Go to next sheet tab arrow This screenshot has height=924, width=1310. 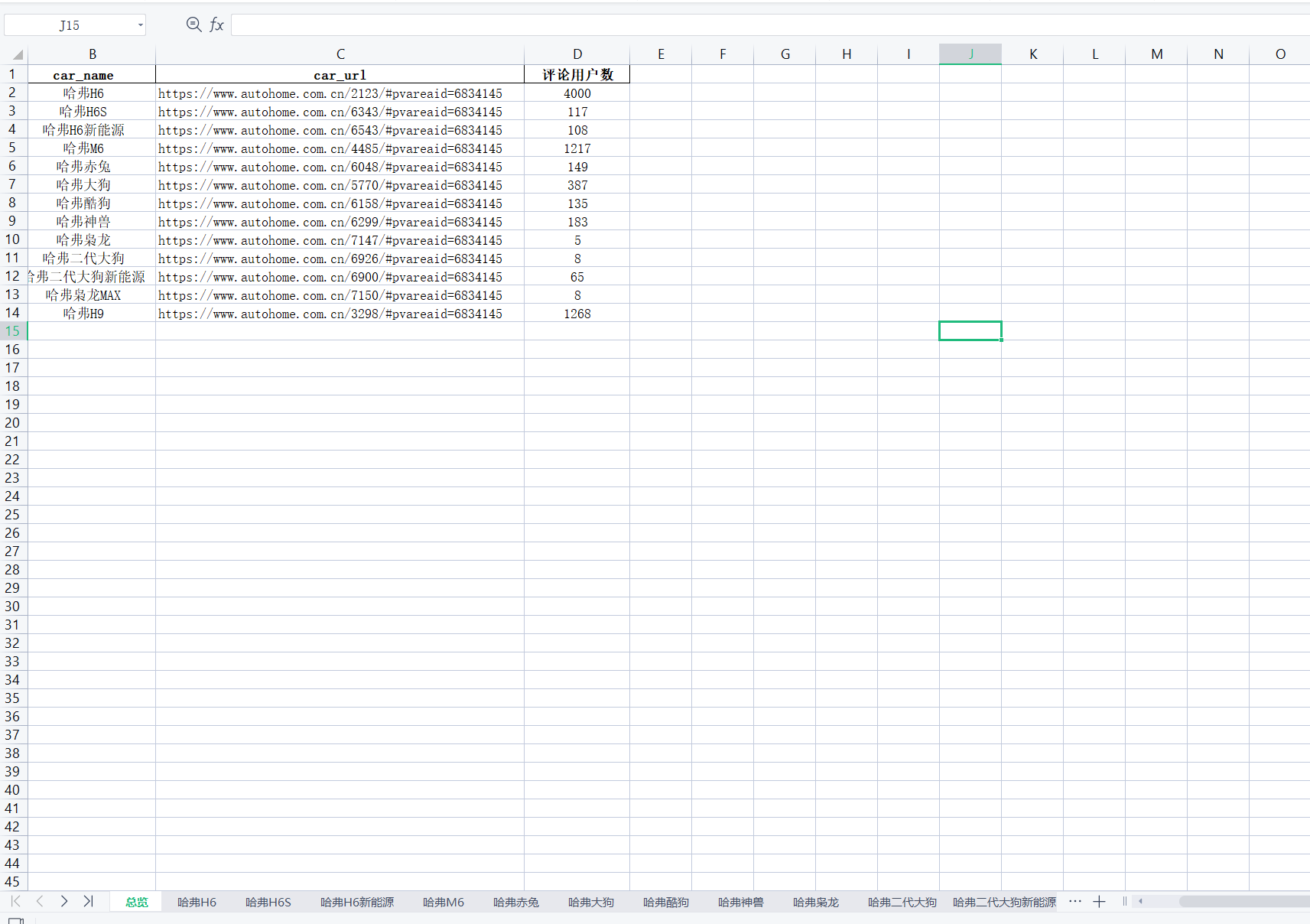[64, 901]
